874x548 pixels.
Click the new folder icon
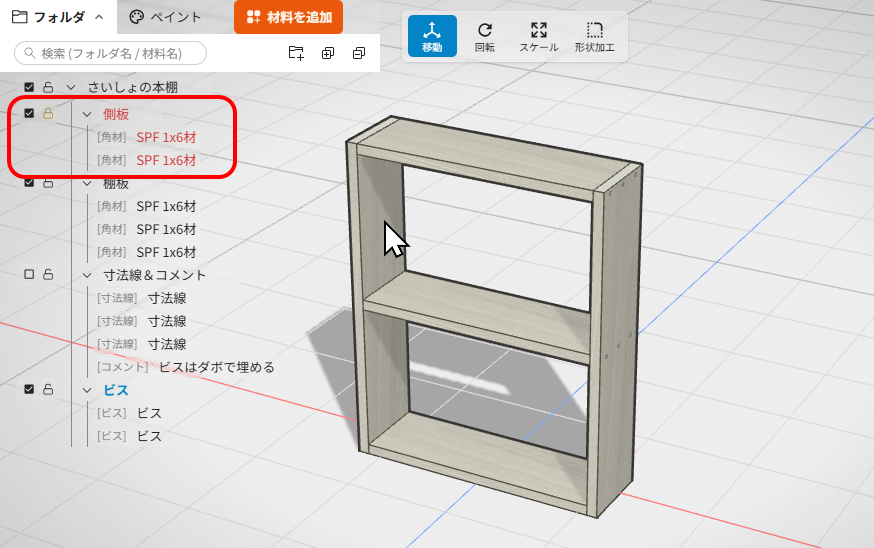click(296, 53)
